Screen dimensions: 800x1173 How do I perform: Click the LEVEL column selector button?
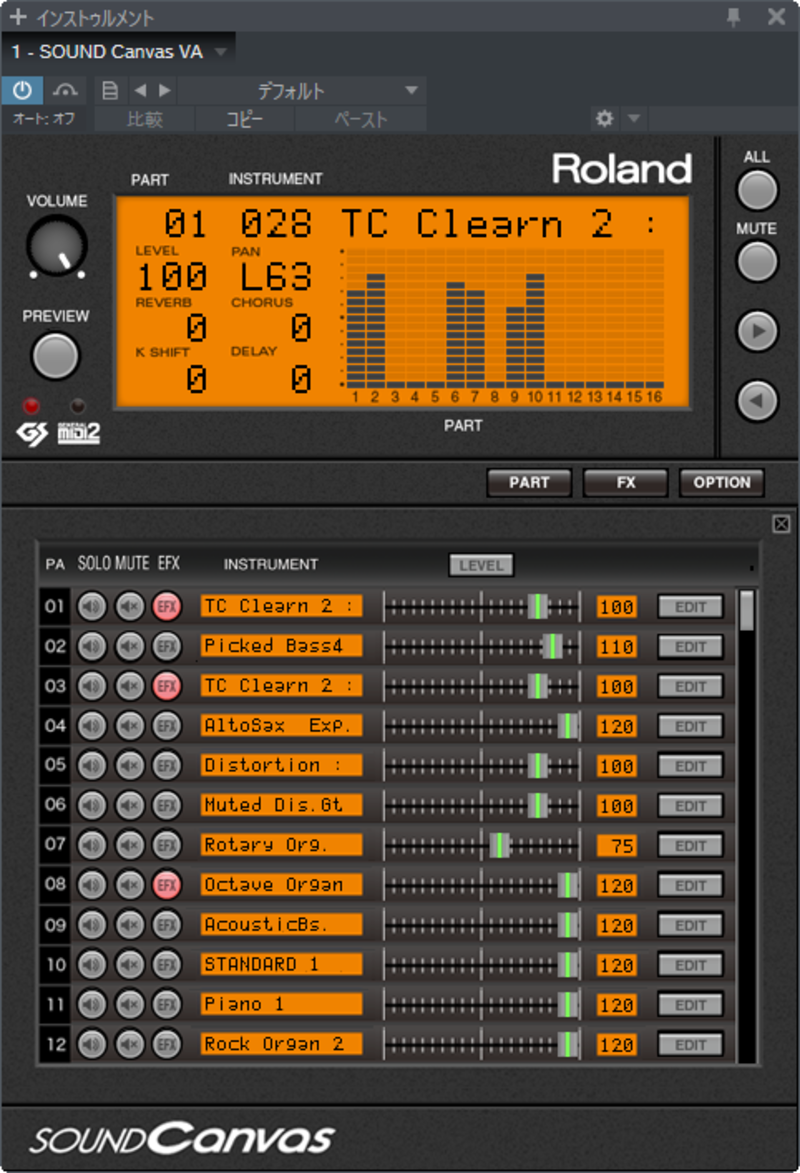pyautogui.click(x=481, y=566)
